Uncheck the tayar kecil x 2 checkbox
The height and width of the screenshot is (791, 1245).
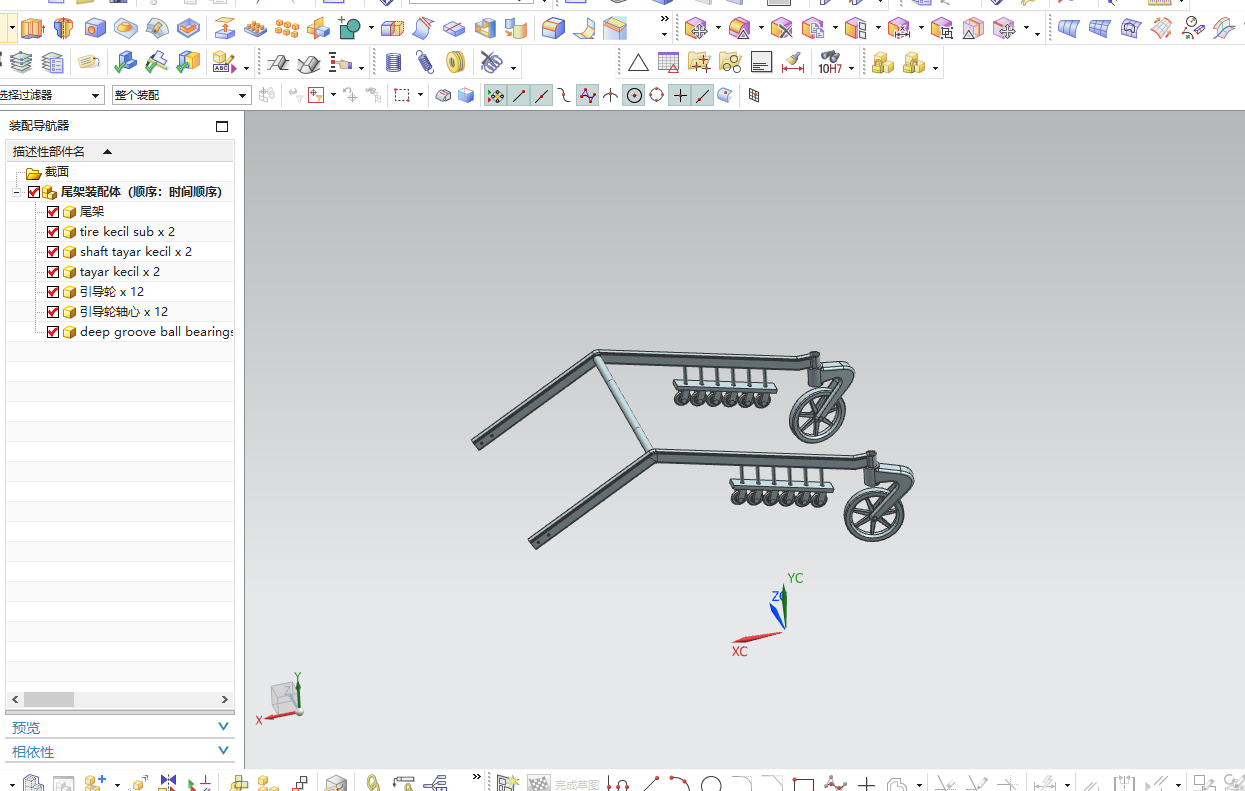(53, 272)
